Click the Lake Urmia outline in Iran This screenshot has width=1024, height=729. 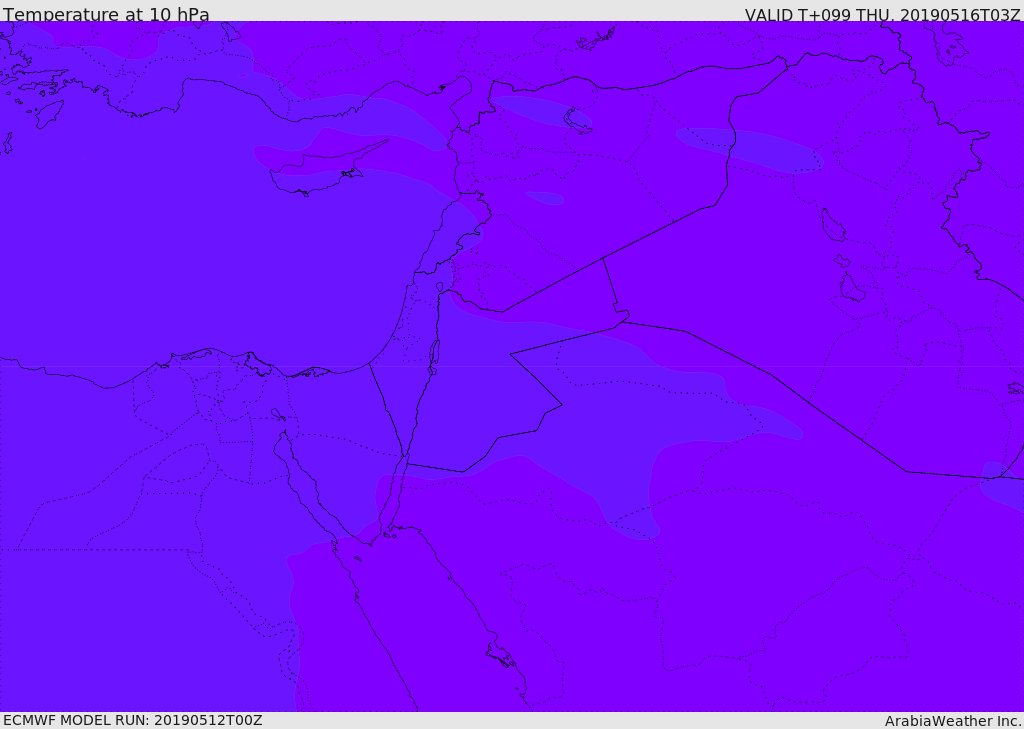[x=832, y=225]
